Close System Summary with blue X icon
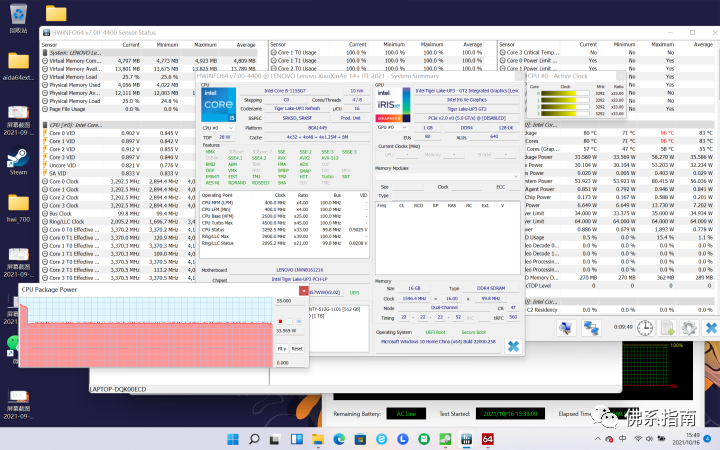 pos(512,346)
